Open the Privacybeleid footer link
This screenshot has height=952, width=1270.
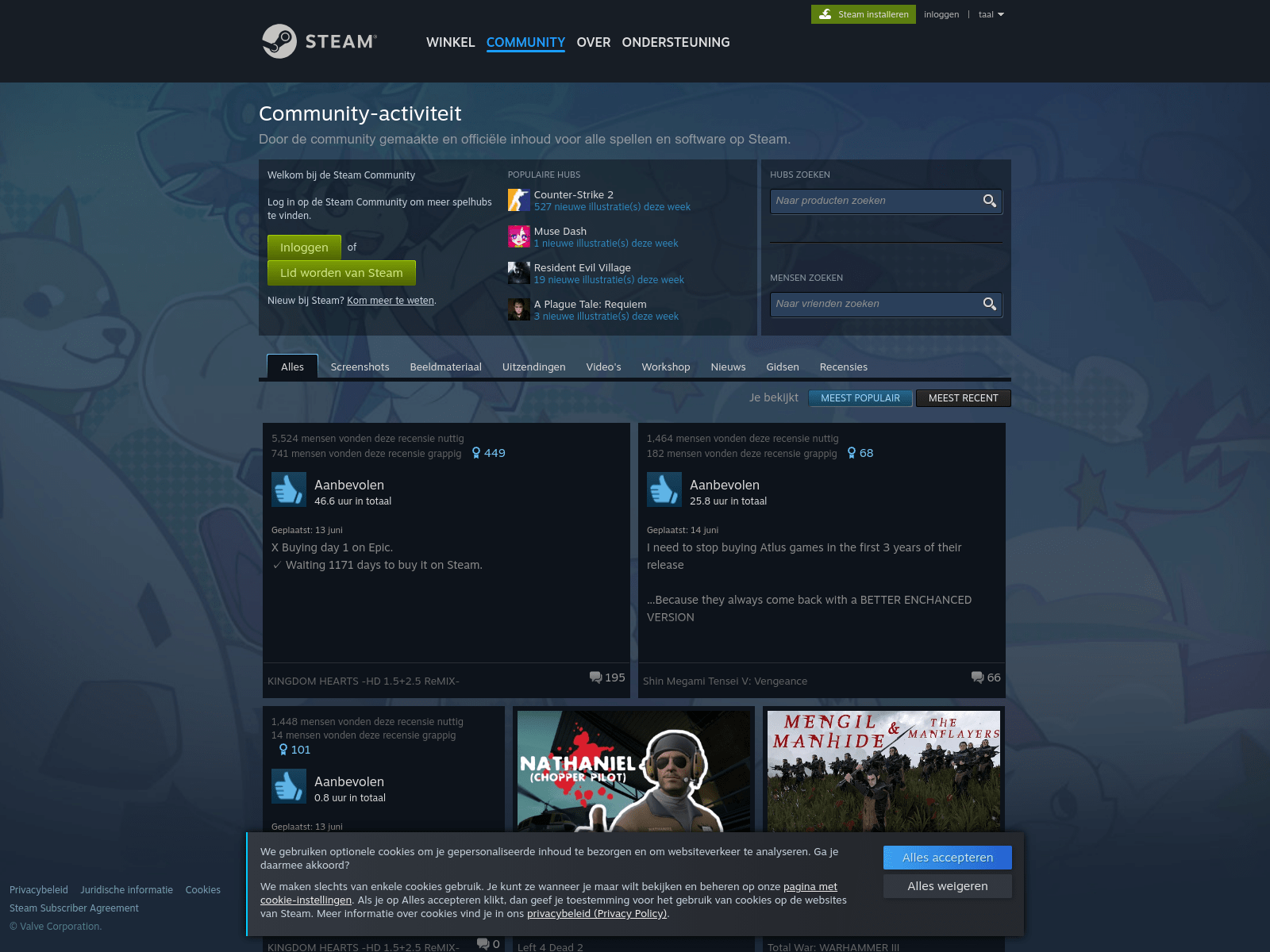coord(39,890)
